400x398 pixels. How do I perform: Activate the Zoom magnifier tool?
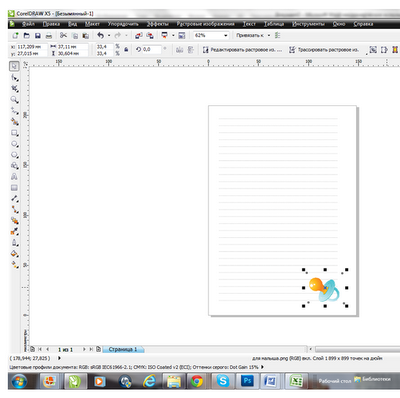tap(14, 100)
